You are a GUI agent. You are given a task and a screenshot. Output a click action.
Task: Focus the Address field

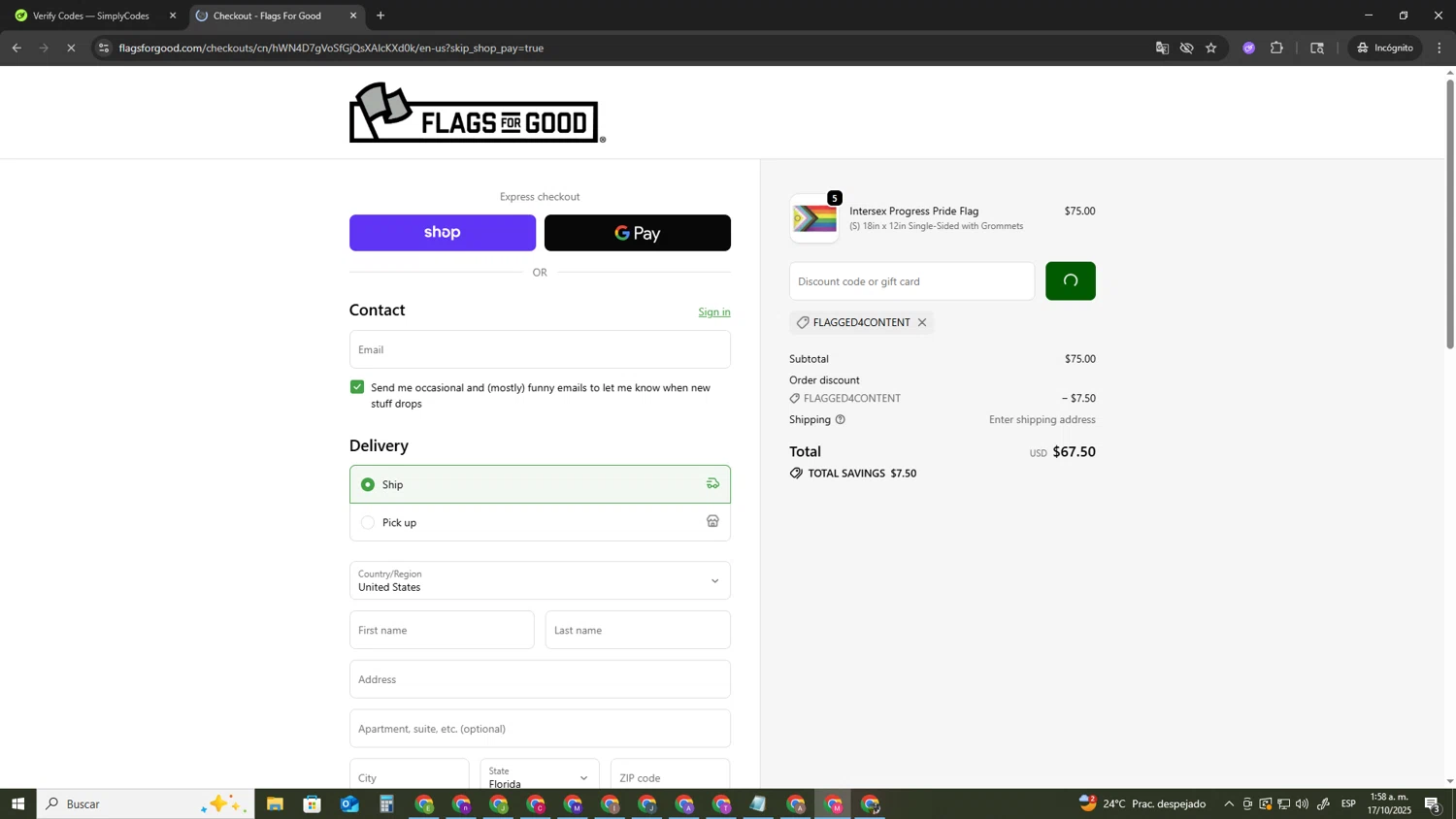(540, 679)
